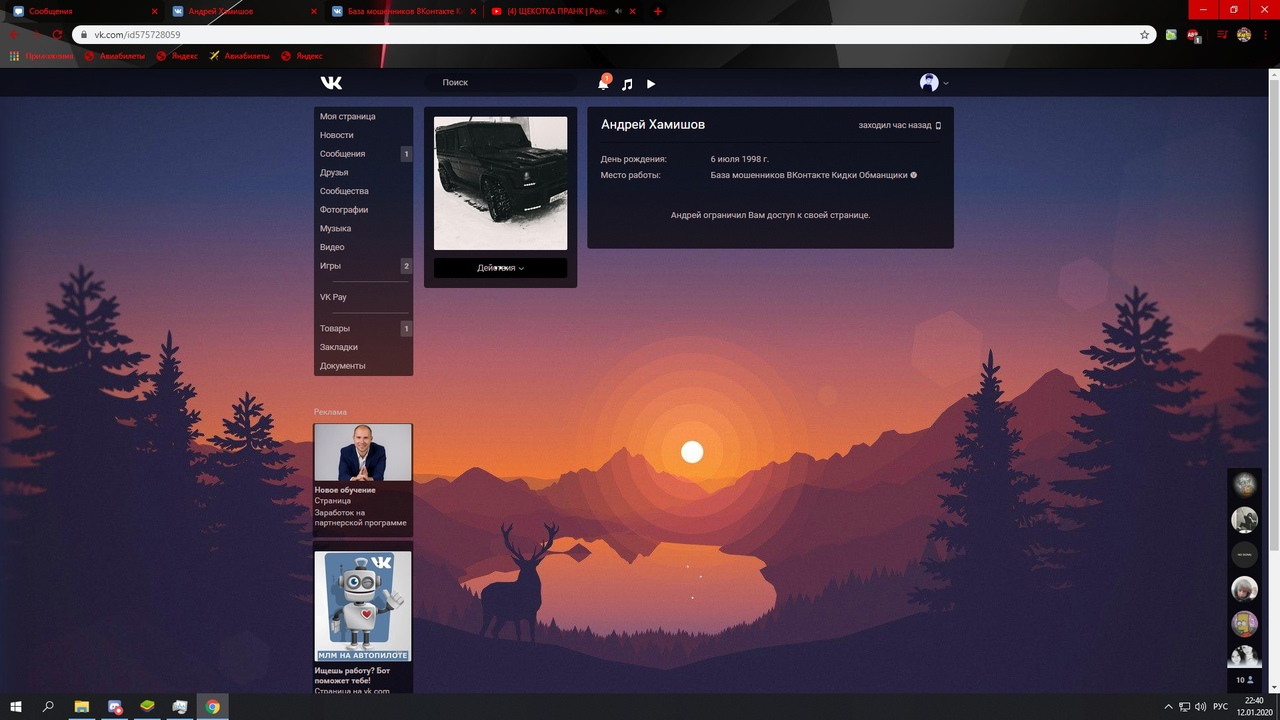This screenshot has width=1280, height=720.
Task: Mute the YouTube tab's speaker icon
Action: (619, 11)
